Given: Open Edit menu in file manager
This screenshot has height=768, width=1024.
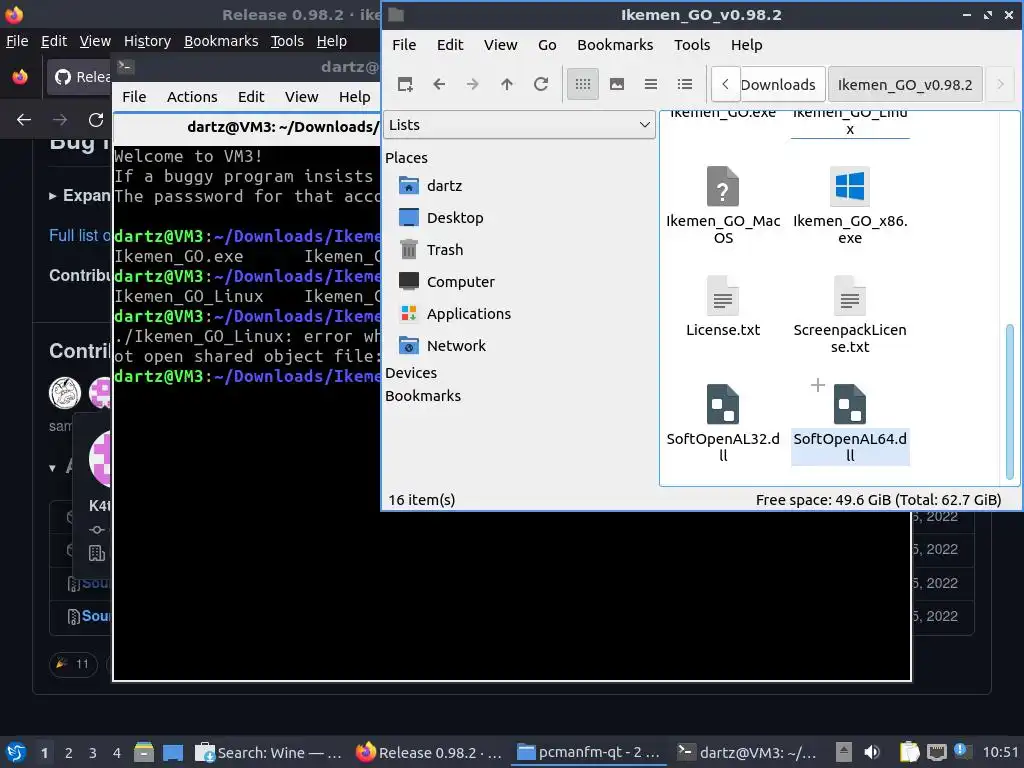Looking at the screenshot, I should pyautogui.click(x=450, y=45).
